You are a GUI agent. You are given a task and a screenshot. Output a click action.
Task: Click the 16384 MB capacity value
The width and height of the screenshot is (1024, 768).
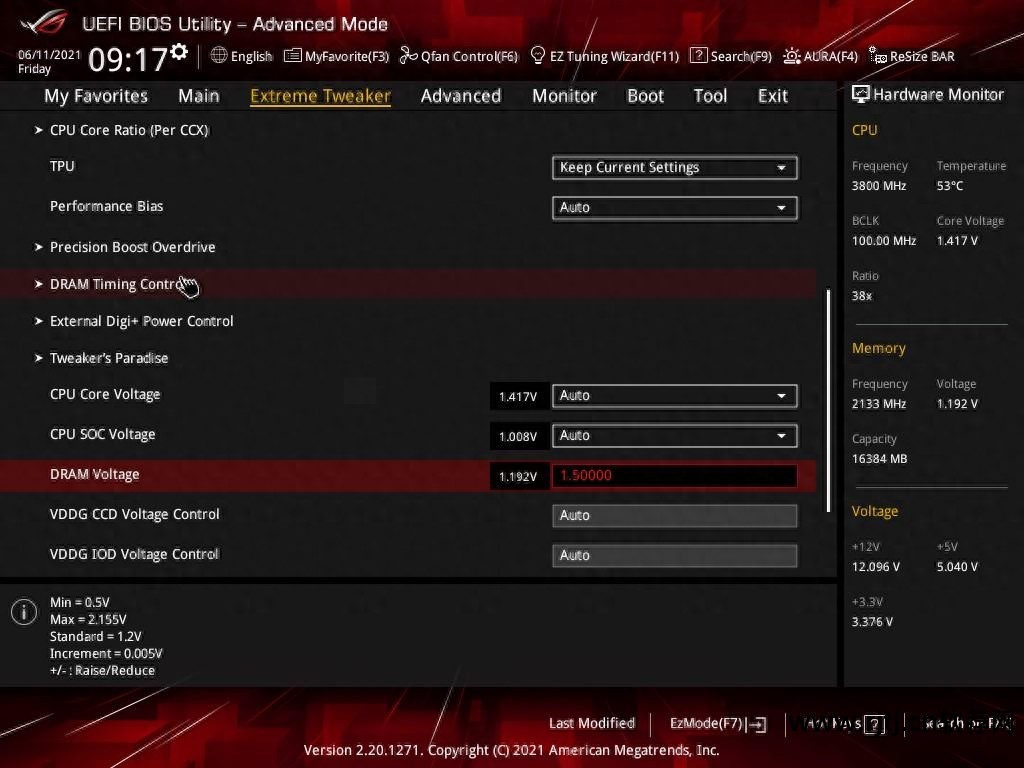(x=880, y=459)
